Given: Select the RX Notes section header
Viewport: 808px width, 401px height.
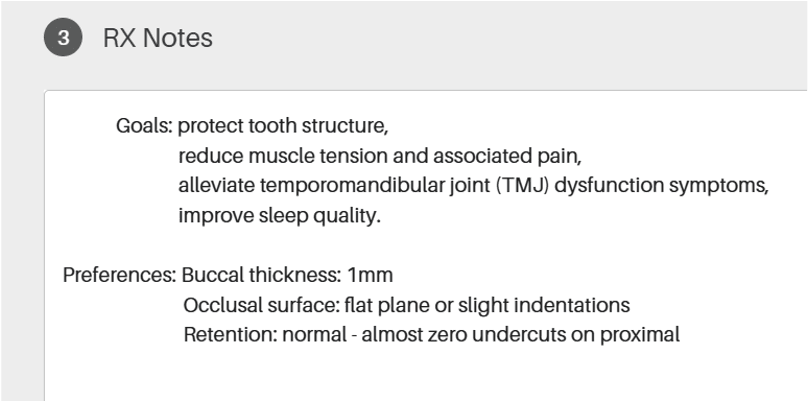Looking at the screenshot, I should [158, 38].
